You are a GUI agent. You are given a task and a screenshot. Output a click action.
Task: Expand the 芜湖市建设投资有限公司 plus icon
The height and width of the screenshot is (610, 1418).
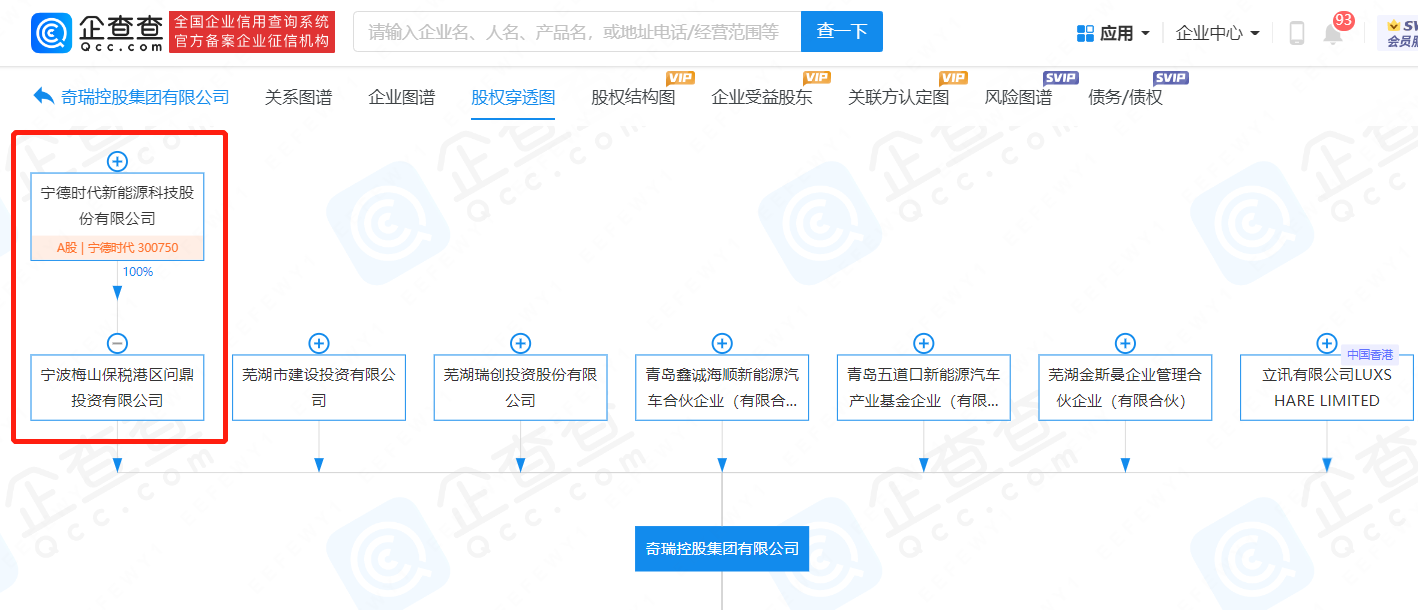pos(319,343)
